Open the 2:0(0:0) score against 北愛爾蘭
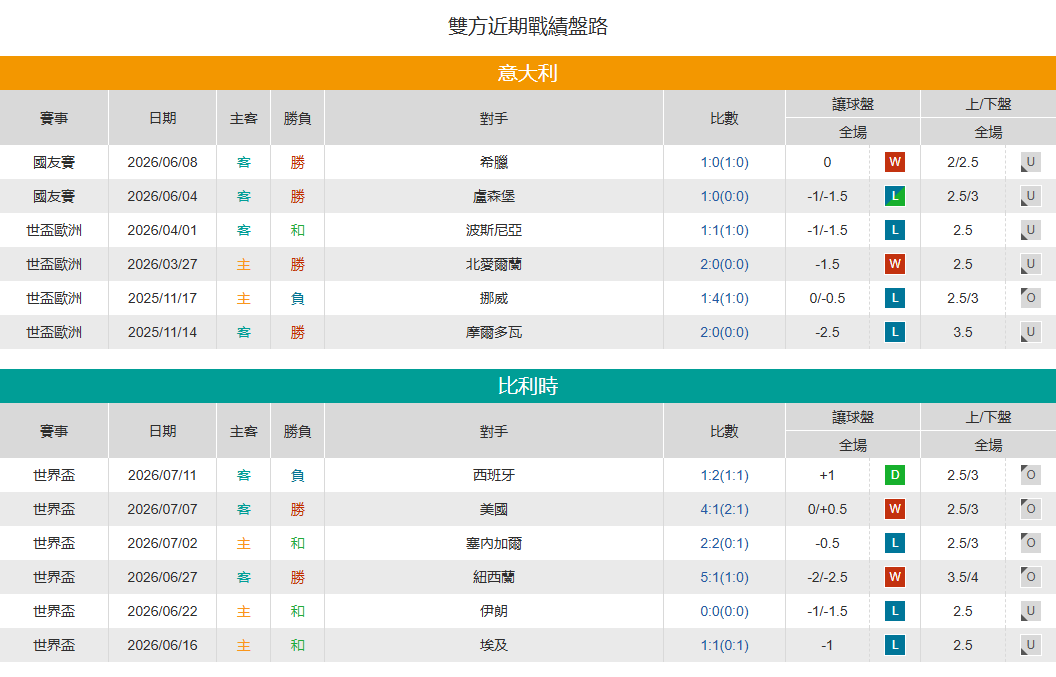This screenshot has width=1056, height=677. [x=724, y=264]
